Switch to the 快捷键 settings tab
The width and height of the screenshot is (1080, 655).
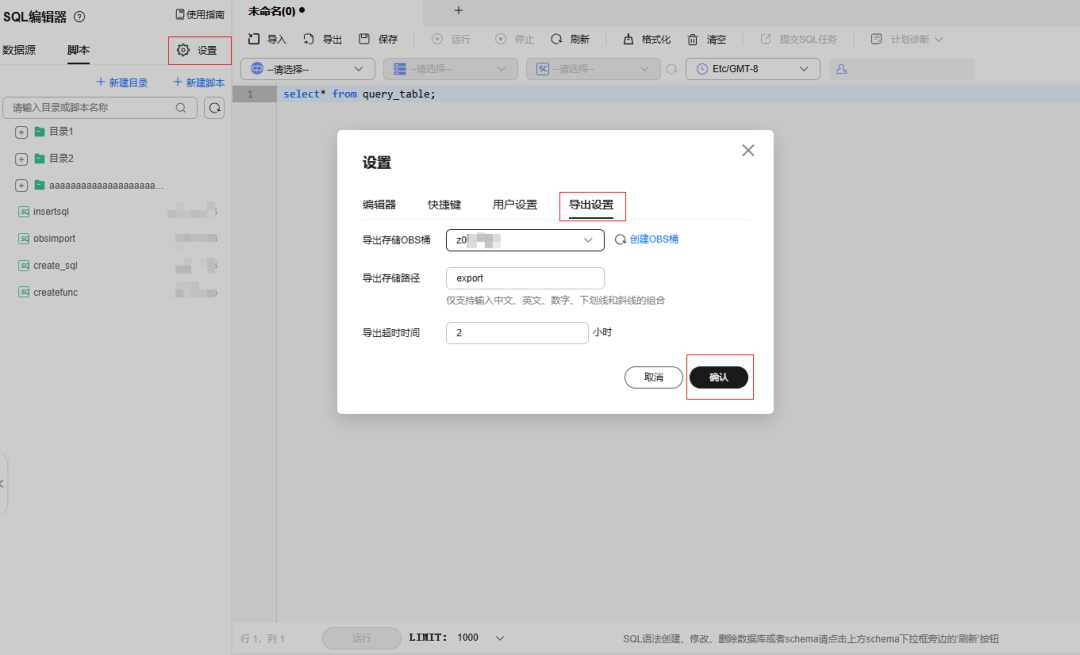(444, 205)
